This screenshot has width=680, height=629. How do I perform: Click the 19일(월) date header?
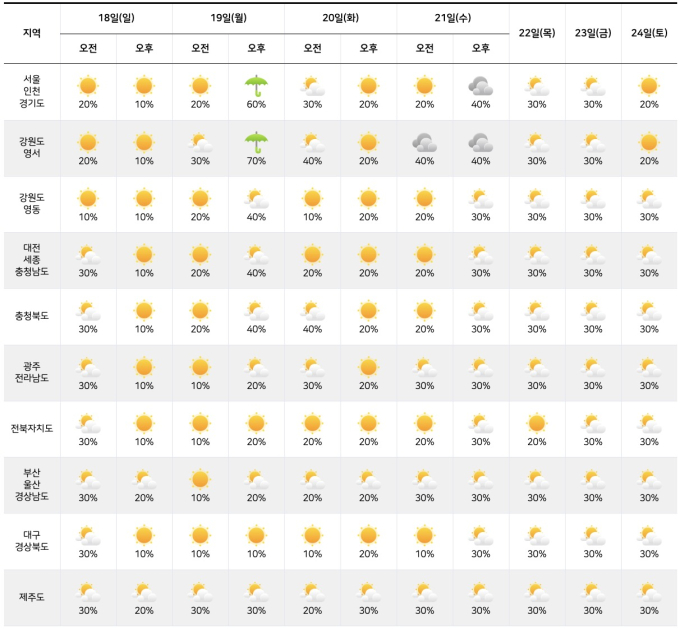point(229,18)
